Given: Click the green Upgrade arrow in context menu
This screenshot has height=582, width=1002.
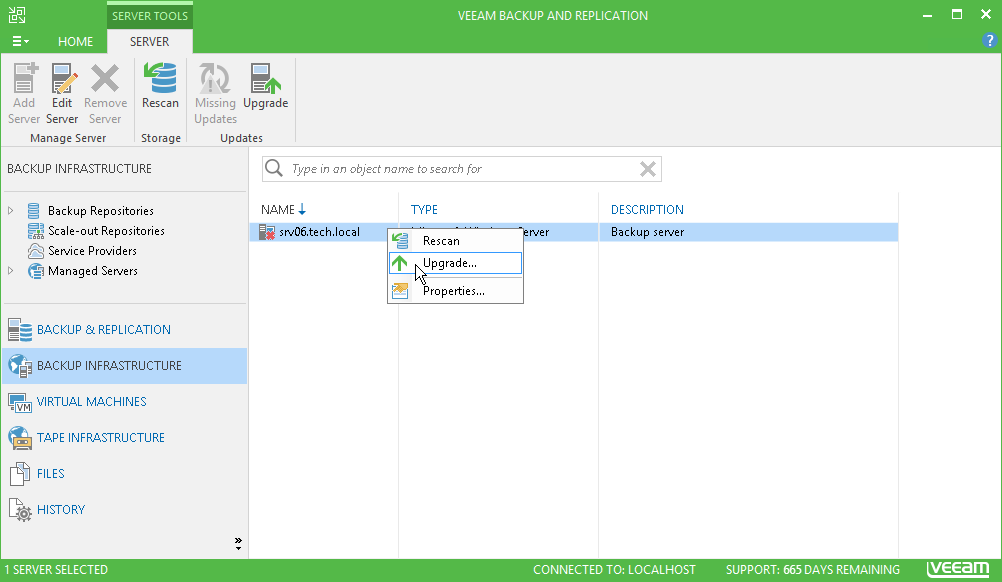Looking at the screenshot, I should [400, 263].
